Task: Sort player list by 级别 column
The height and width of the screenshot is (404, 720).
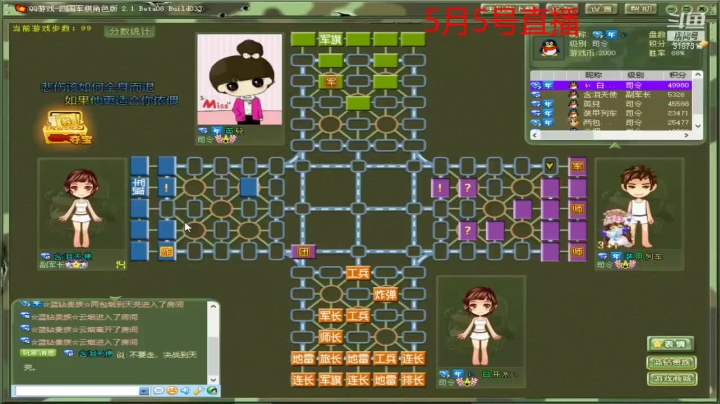Action: coord(636,75)
